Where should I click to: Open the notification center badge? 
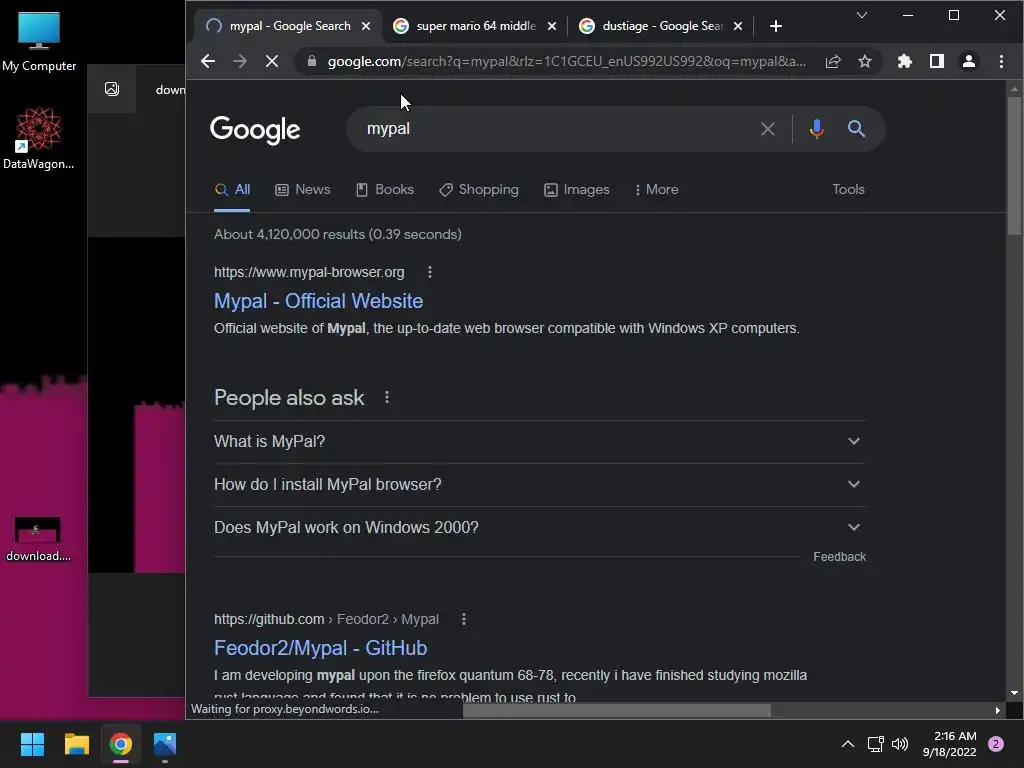pos(996,744)
